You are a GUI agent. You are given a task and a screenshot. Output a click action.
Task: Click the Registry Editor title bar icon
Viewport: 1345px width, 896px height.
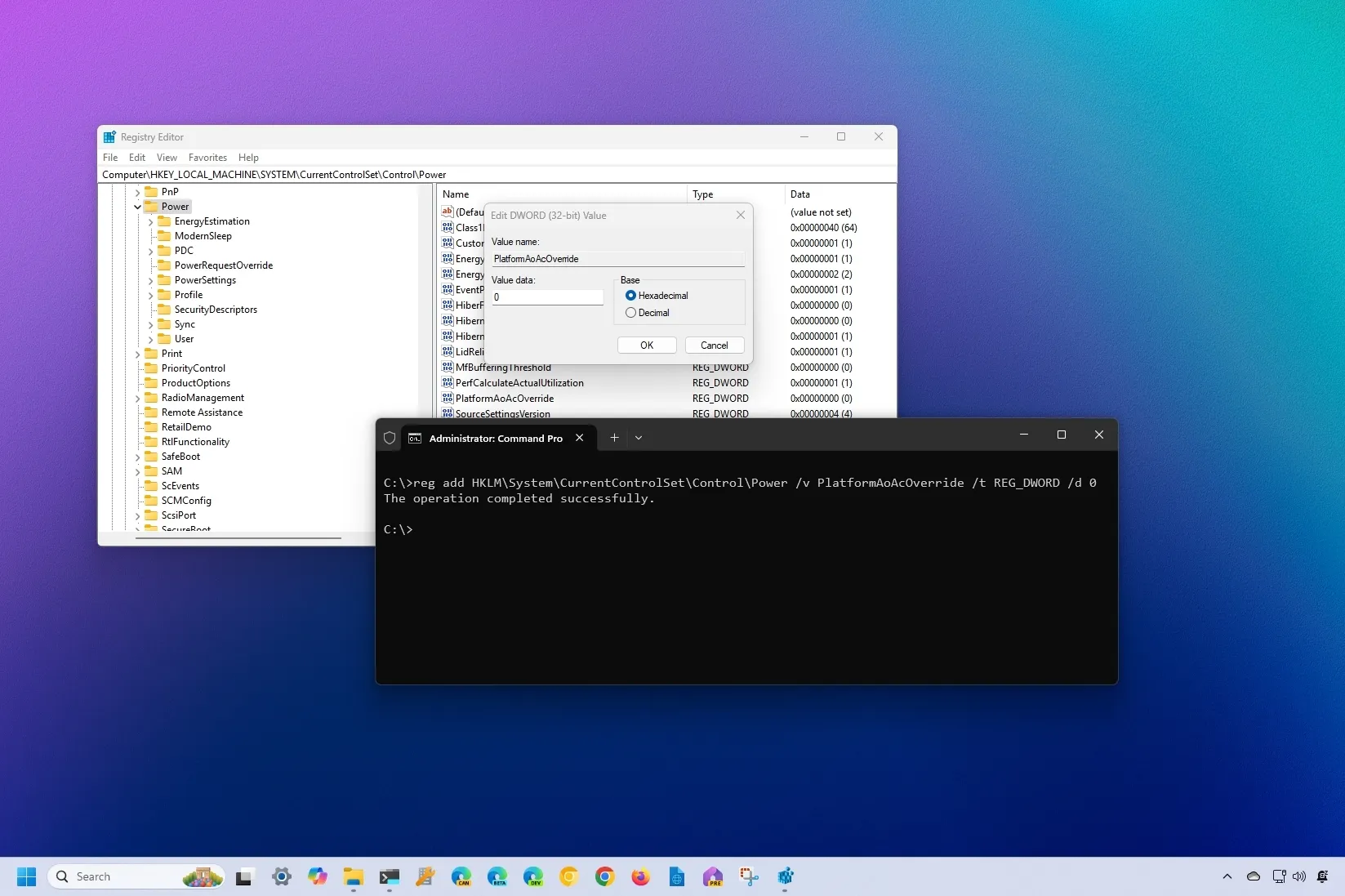point(109,137)
